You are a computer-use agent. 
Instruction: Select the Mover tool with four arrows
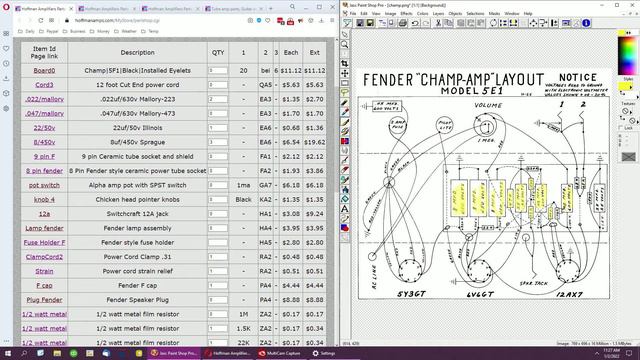(x=345, y=73)
